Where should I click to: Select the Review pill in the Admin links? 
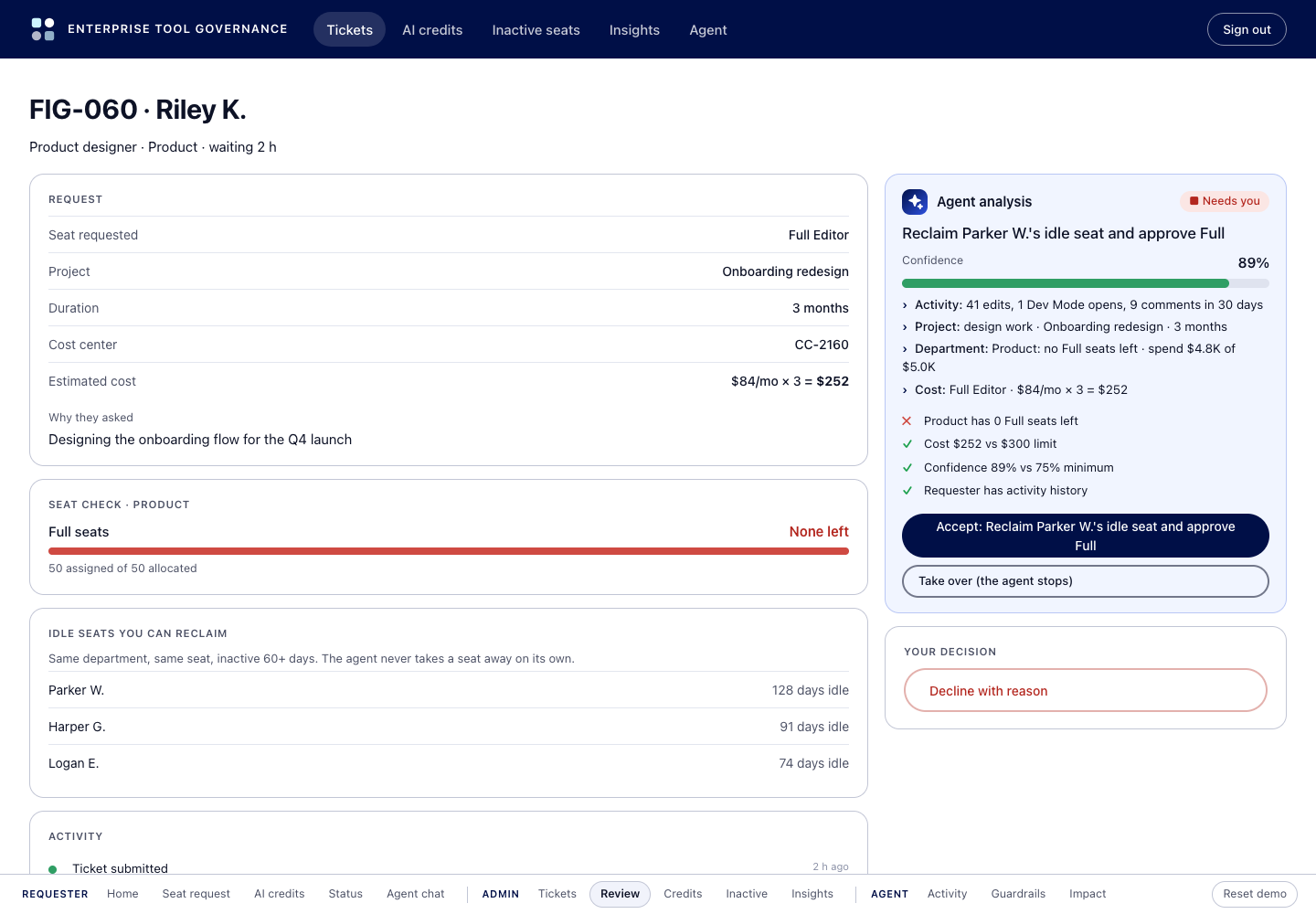[621, 894]
